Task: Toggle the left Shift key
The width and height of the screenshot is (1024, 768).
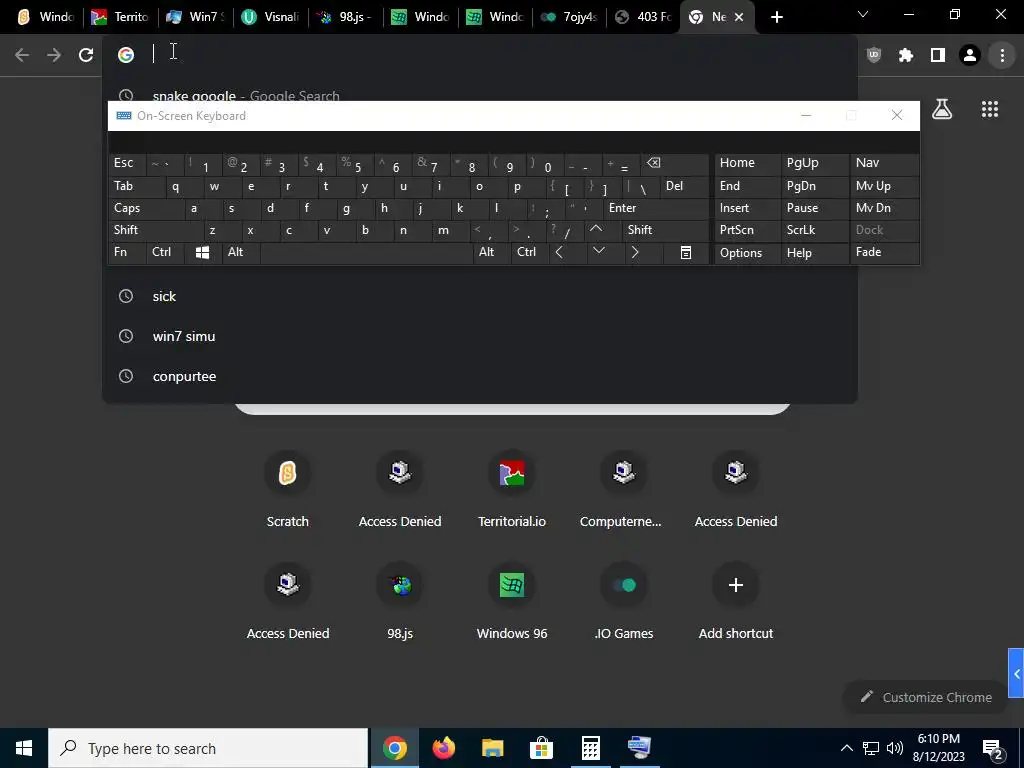Action: 155,231
